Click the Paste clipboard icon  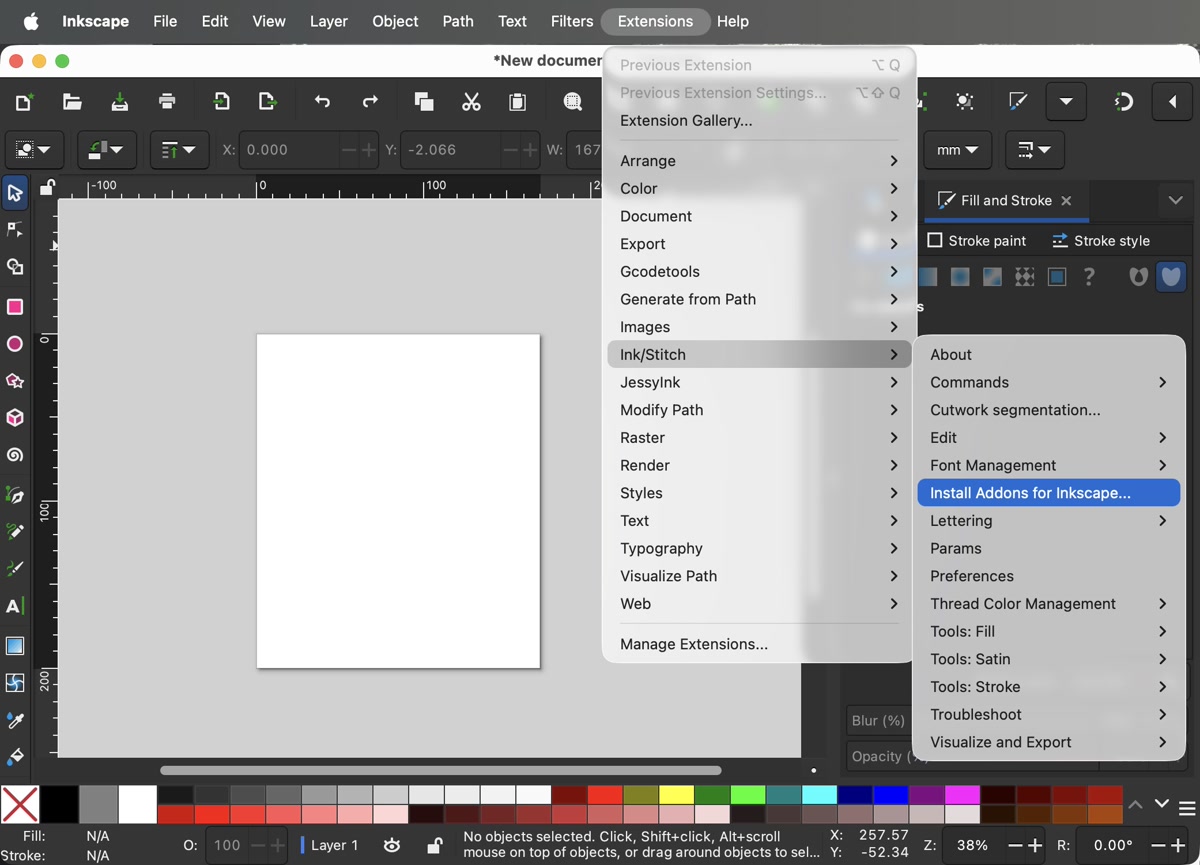pos(518,101)
